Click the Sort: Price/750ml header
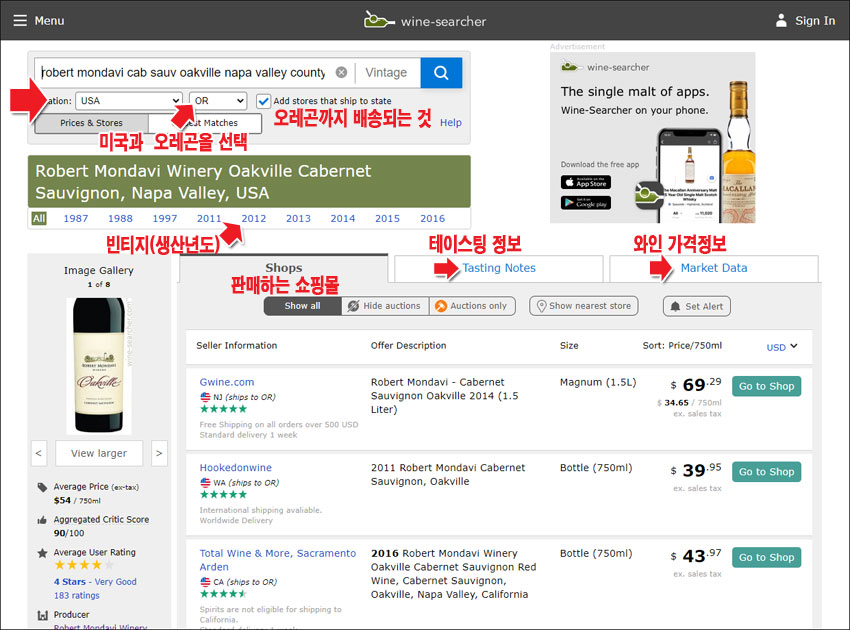850x630 pixels. pos(682,346)
